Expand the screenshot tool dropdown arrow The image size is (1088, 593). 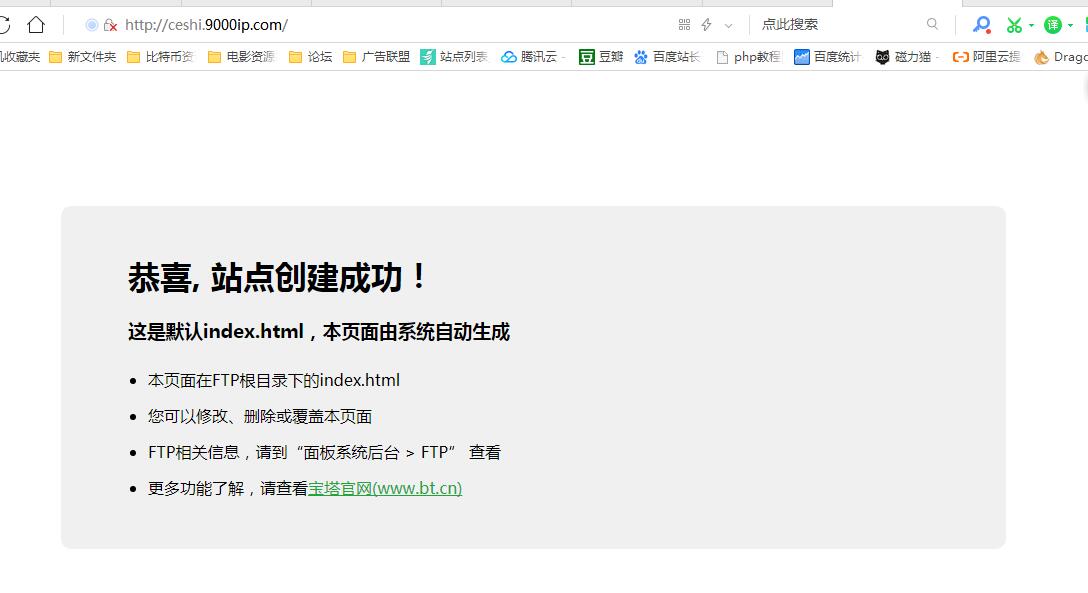click(1031, 26)
